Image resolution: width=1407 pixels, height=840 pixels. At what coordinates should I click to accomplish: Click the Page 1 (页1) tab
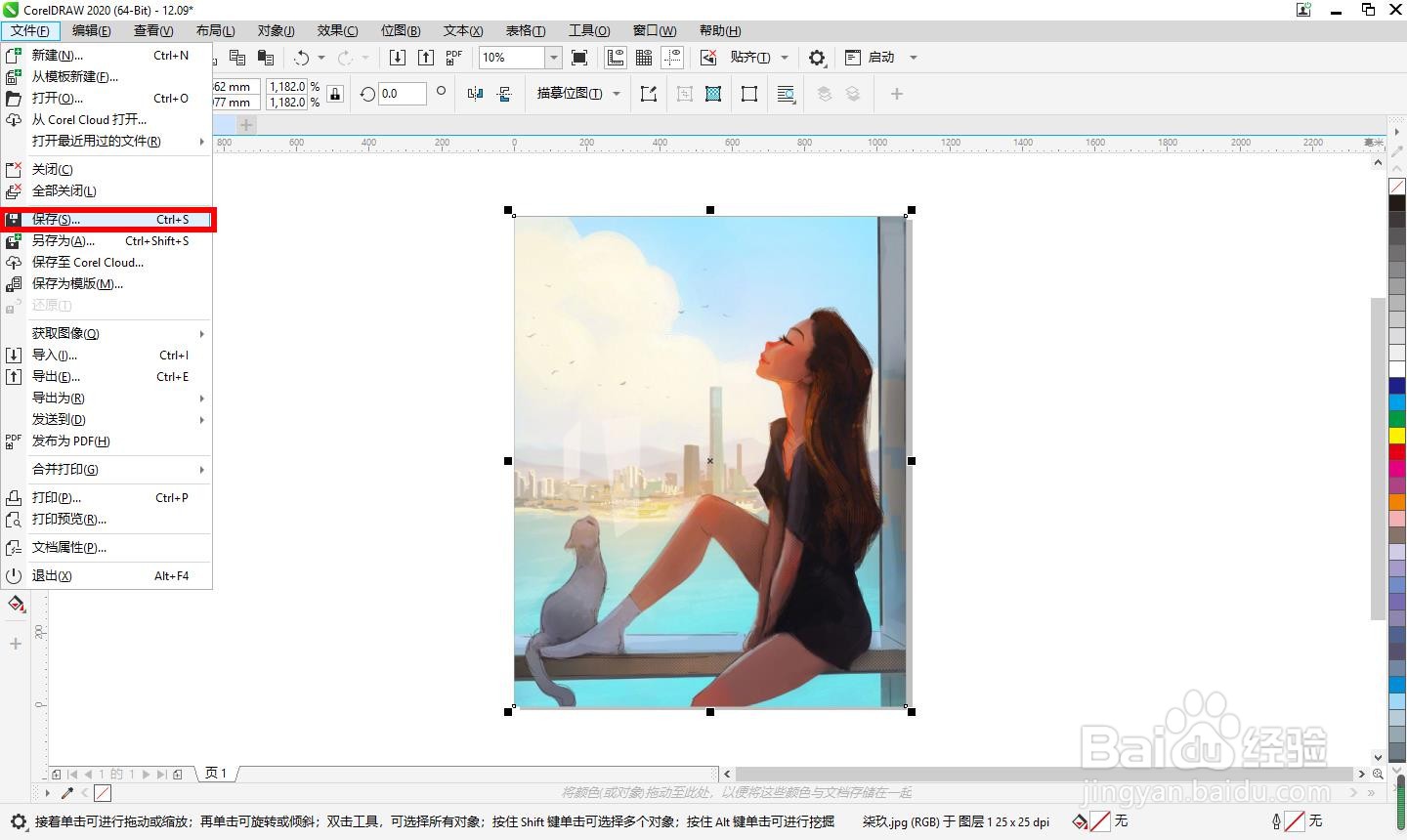[x=216, y=774]
